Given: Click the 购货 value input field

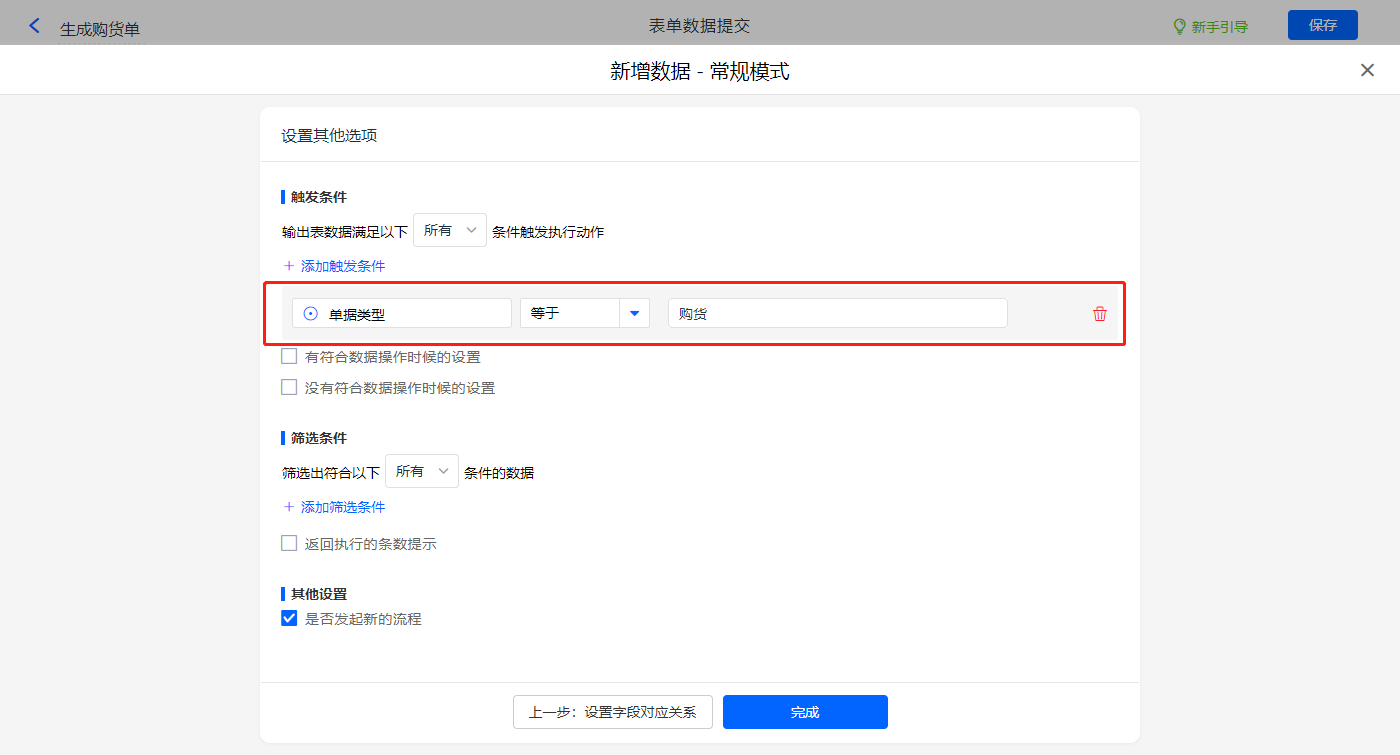Looking at the screenshot, I should click(837, 314).
